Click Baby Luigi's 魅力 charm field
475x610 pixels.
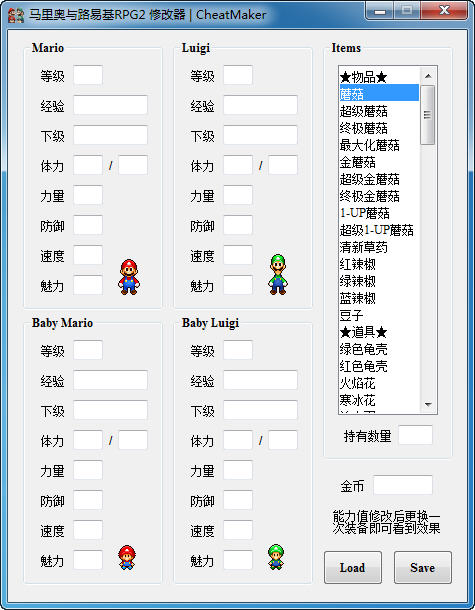pos(238,560)
